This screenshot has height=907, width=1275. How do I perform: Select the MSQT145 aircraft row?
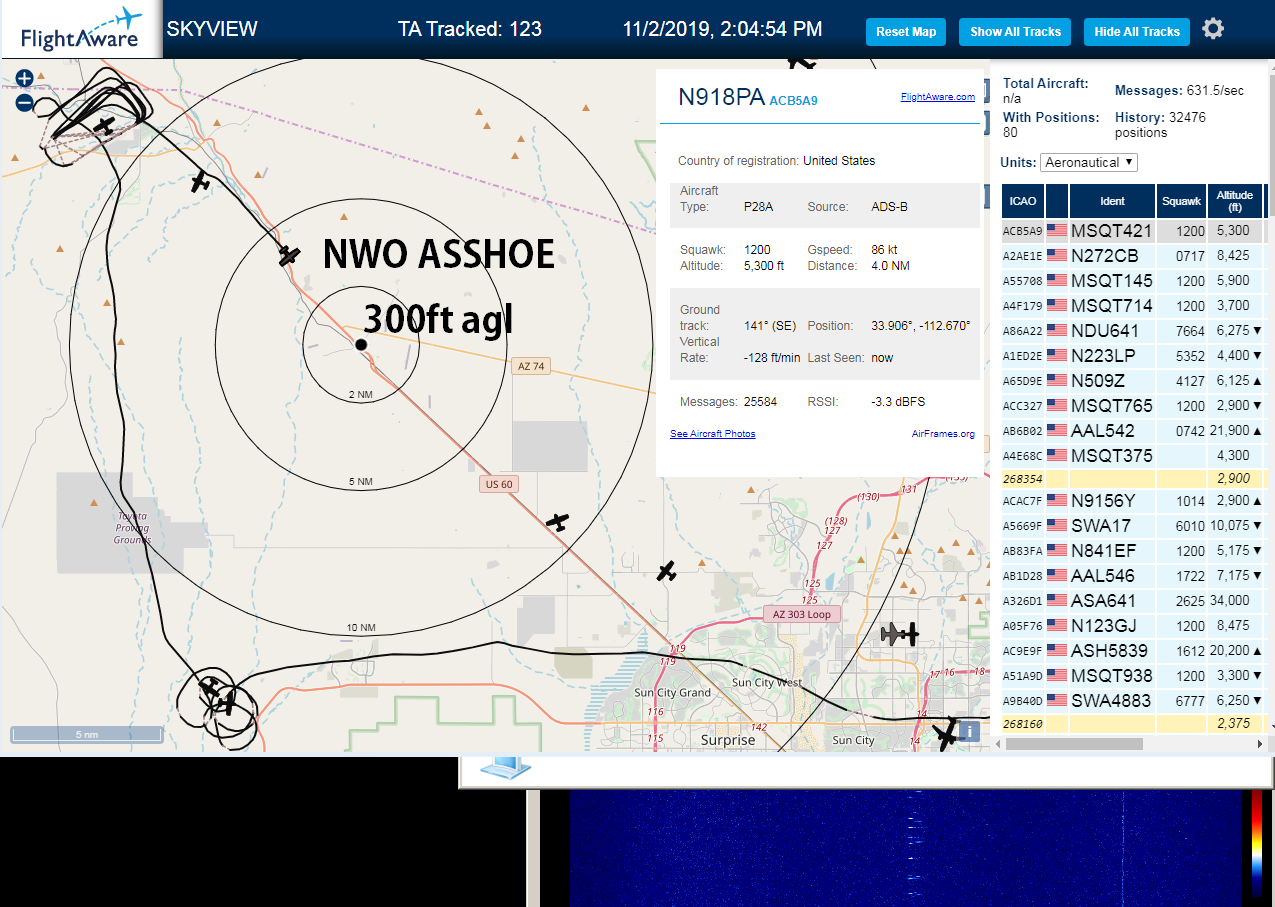pos(1134,281)
